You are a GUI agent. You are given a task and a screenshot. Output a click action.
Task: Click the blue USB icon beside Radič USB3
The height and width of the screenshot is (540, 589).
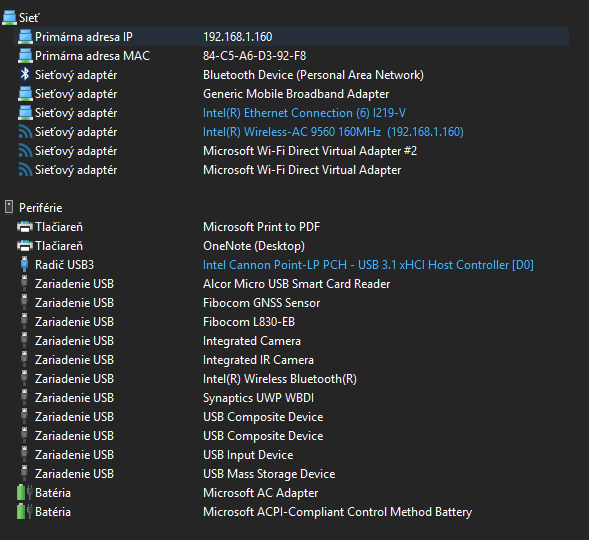click(24, 264)
